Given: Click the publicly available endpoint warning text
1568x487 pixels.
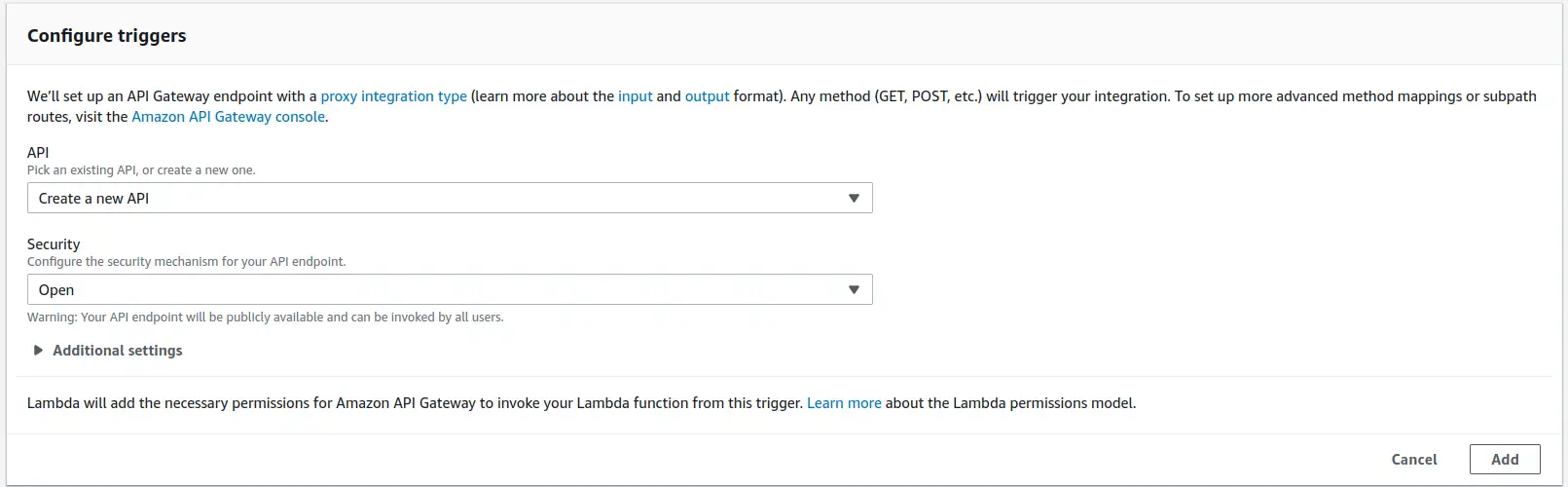Looking at the screenshot, I should point(266,318).
